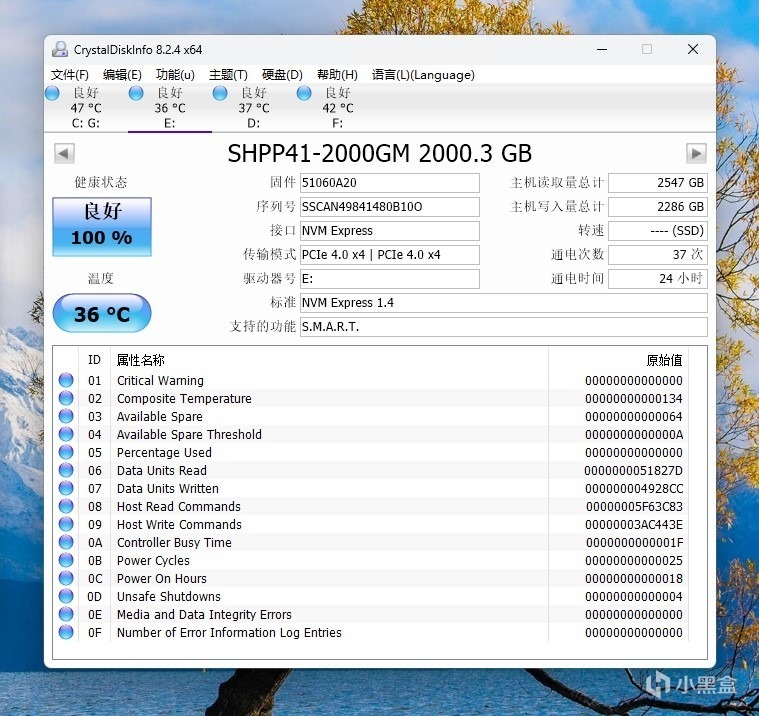
Task: Go to next disk with right arrow
Action: coord(696,153)
